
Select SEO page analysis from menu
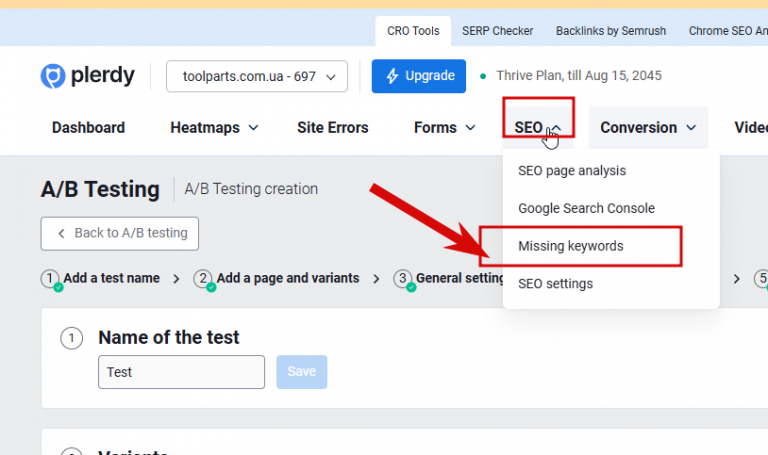click(572, 170)
